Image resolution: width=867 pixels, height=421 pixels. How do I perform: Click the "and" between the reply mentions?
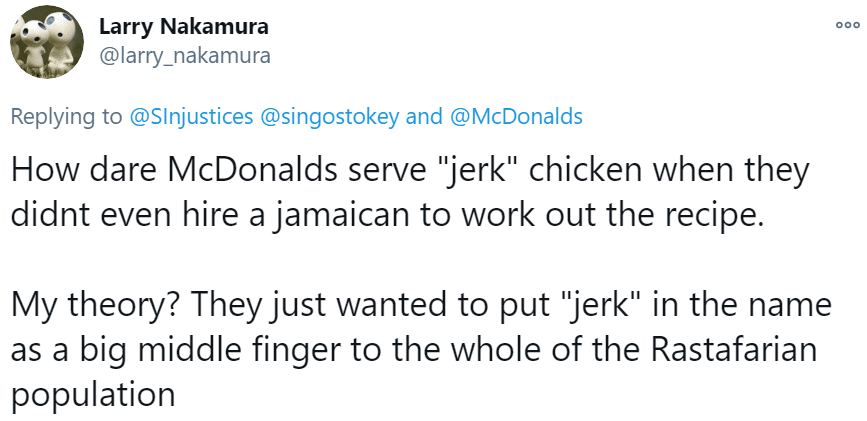click(424, 116)
